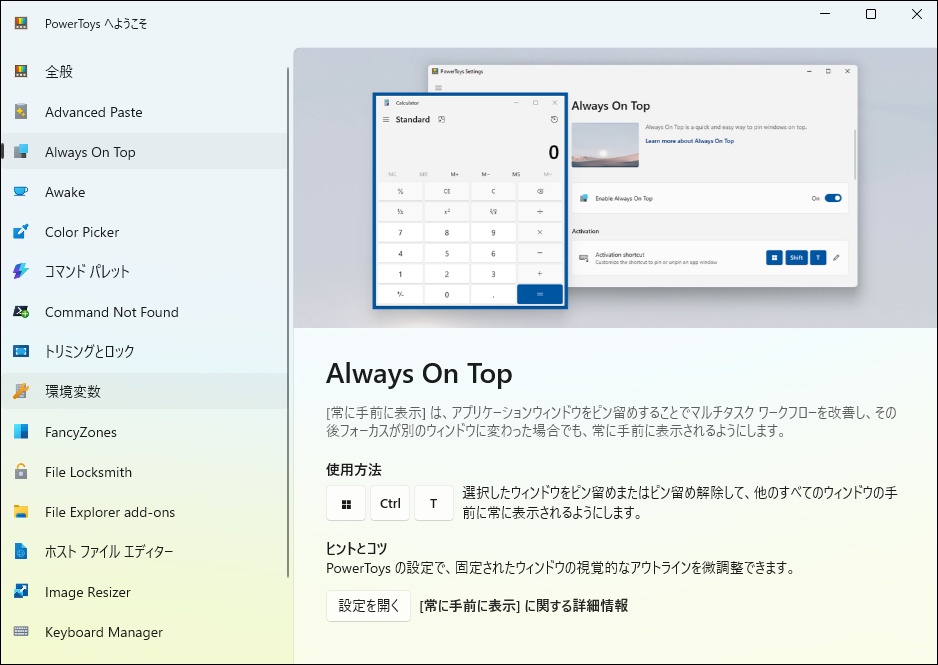This screenshot has width=938, height=665.
Task: Select File Explorer add-ons in the navigation list
Action: click(22, 512)
